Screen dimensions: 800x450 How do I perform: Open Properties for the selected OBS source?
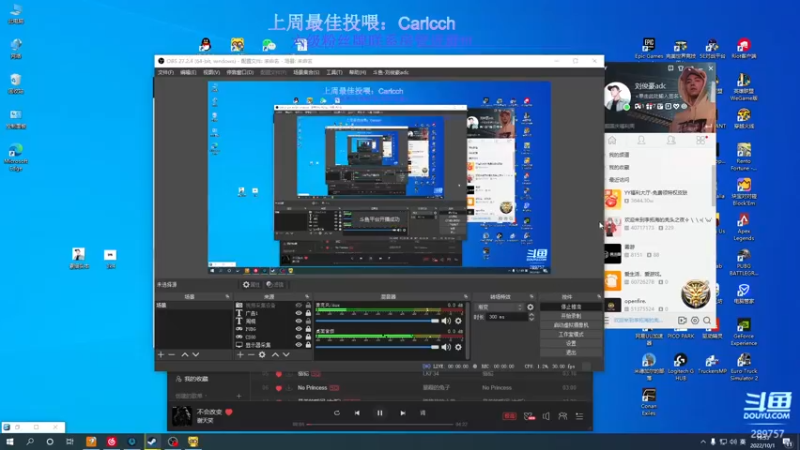251,285
